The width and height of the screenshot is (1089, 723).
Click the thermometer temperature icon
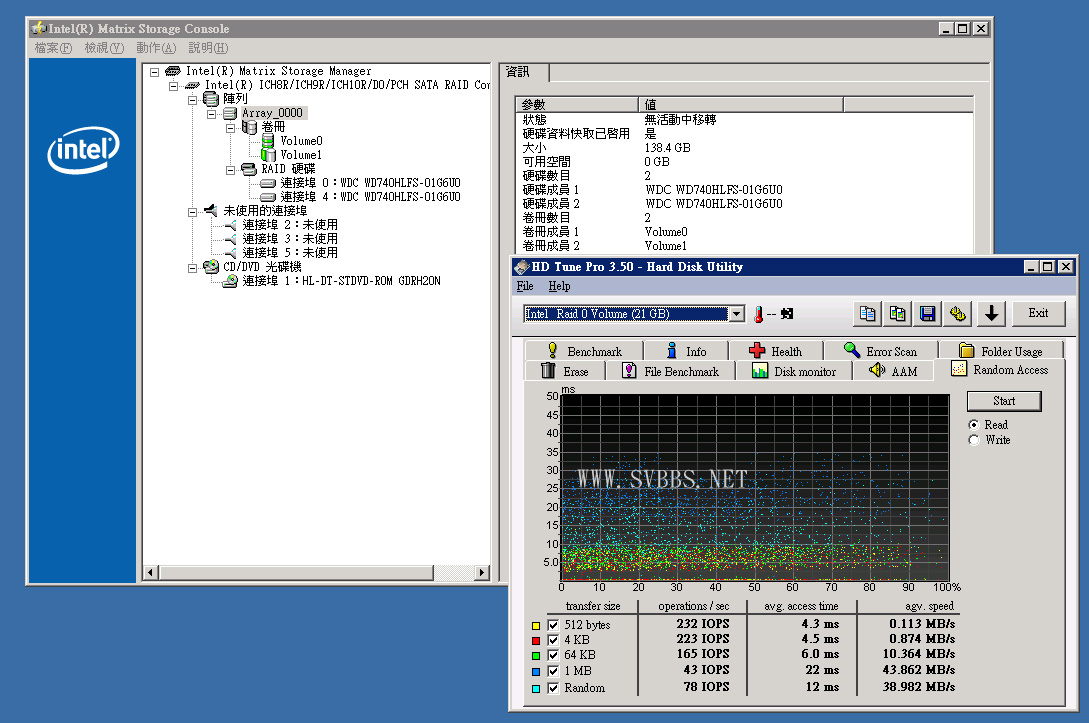(x=759, y=314)
